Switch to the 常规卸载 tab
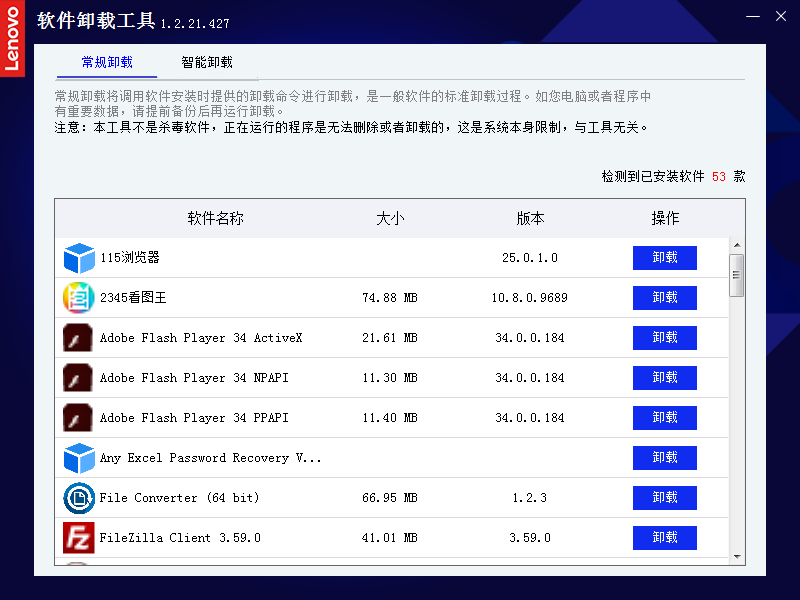This screenshot has width=800, height=600. point(107,62)
